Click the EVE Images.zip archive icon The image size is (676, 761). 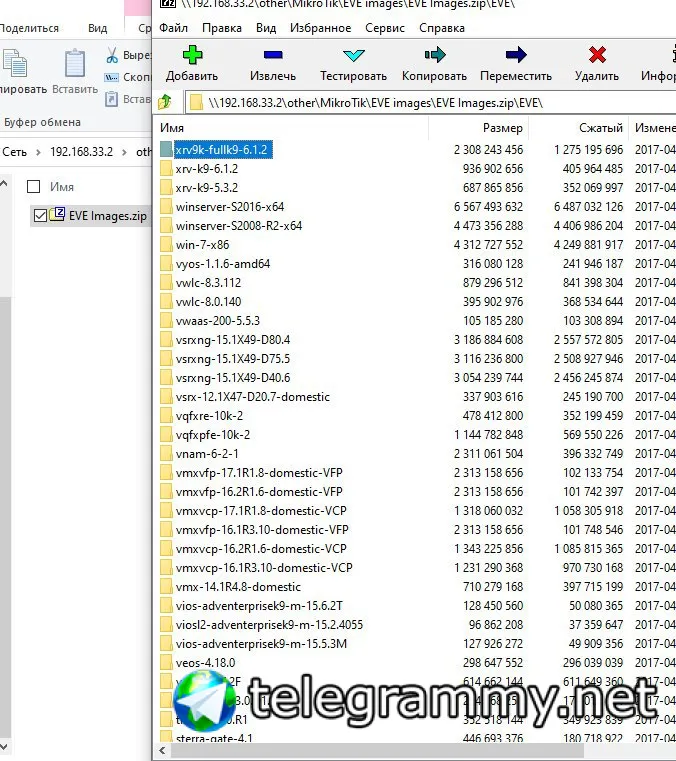point(57,215)
